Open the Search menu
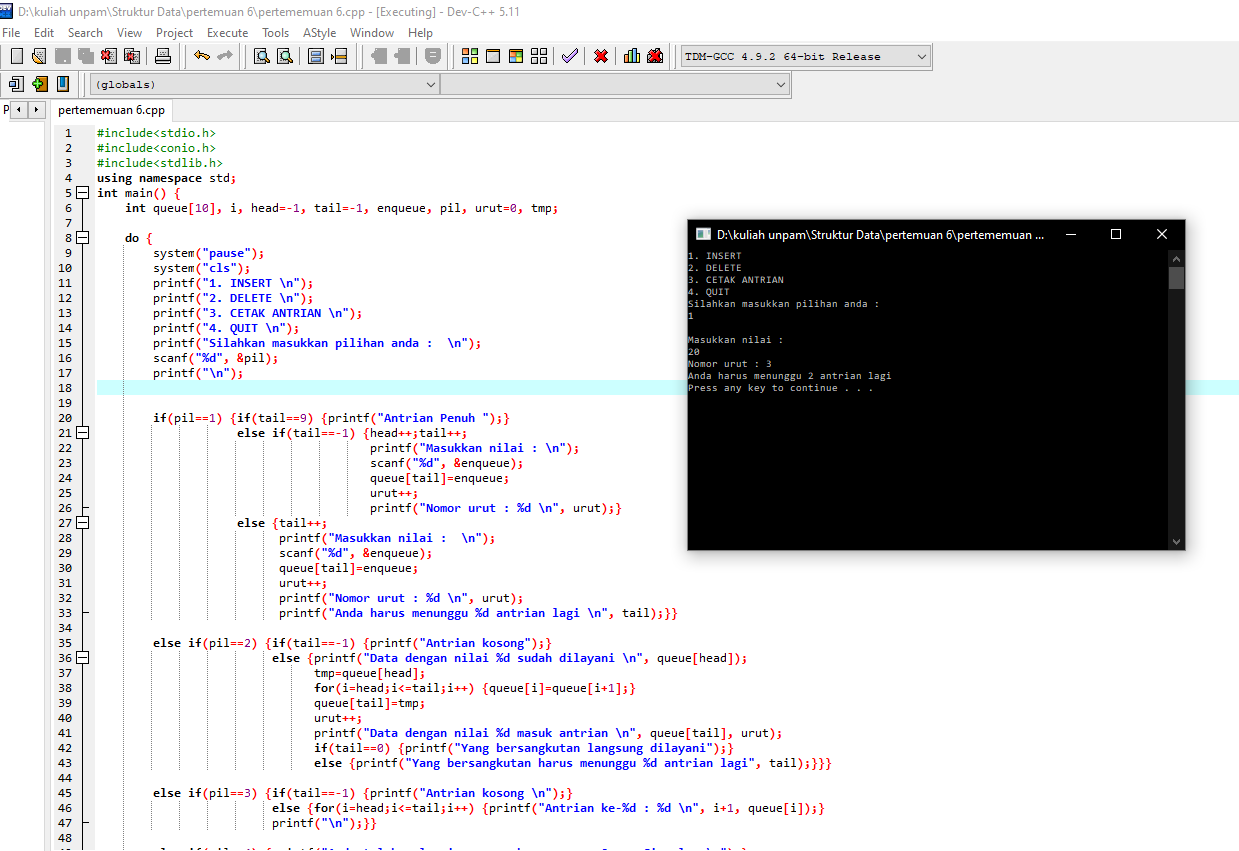Image resolution: width=1239 pixels, height=851 pixels. pyautogui.click(x=85, y=33)
